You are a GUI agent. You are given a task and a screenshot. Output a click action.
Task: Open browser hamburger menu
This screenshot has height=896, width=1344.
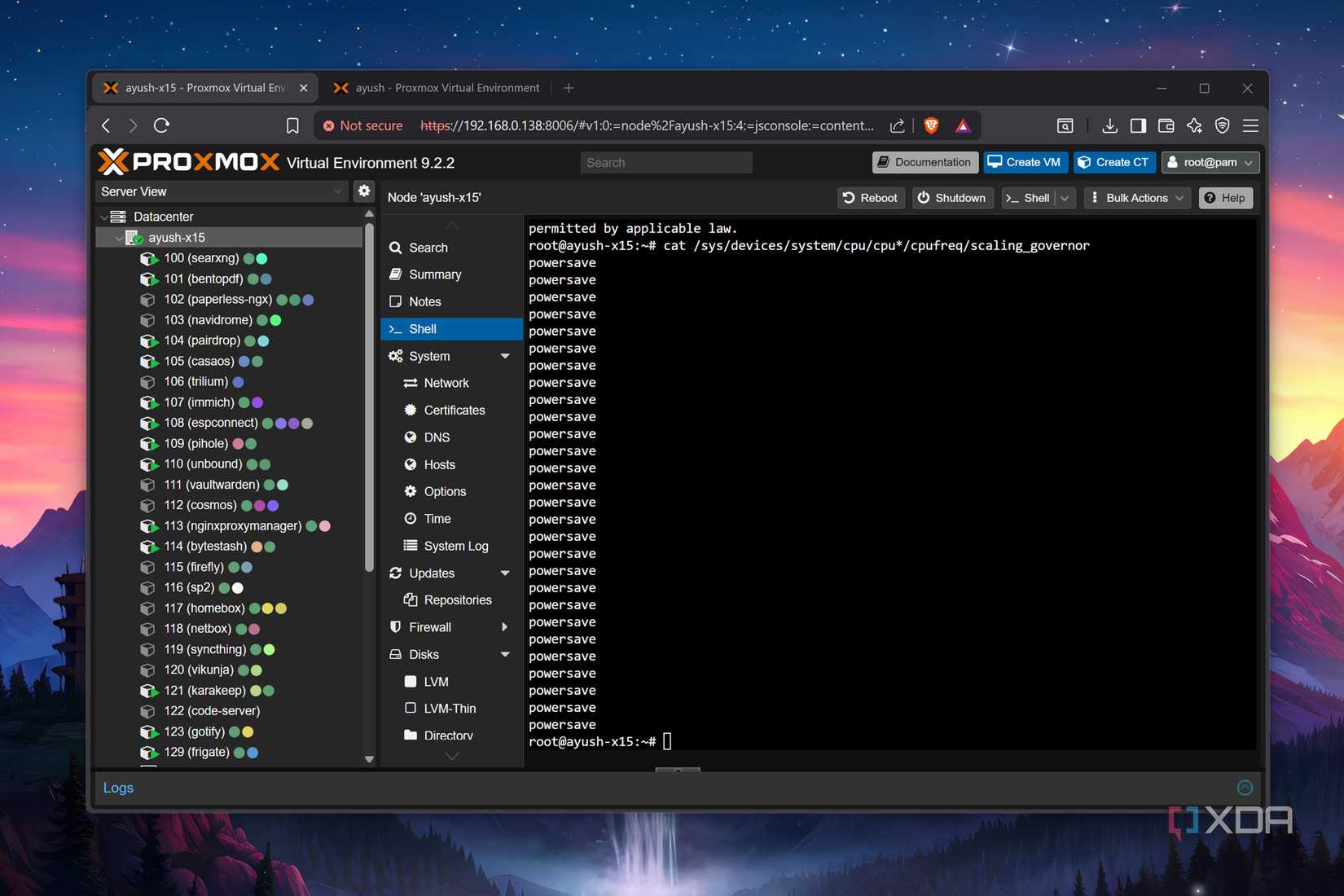click(x=1250, y=125)
